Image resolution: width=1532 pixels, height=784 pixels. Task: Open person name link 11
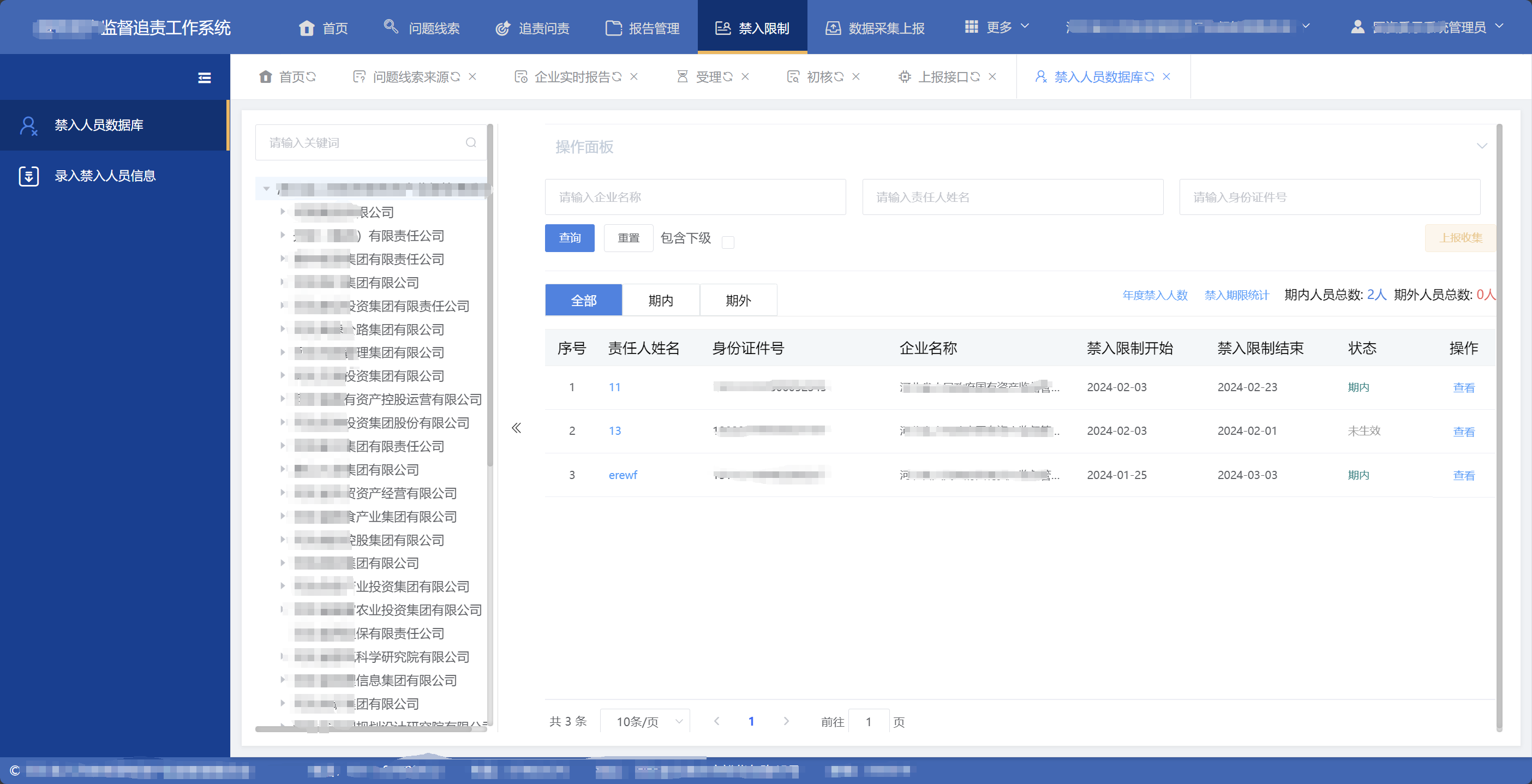(x=614, y=387)
